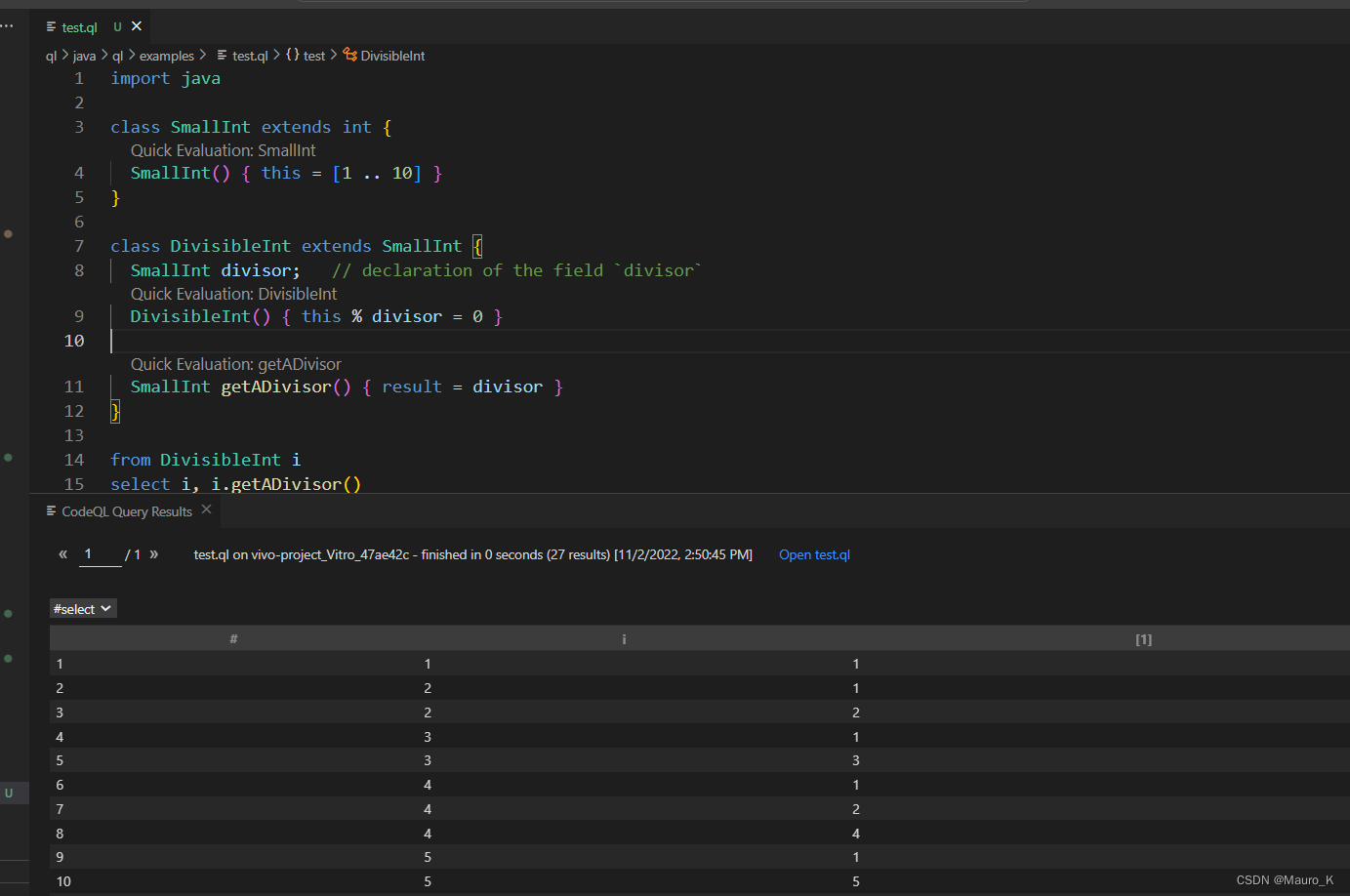Run Quick Evaluation: SmallInt code lens
Viewport: 1350px width, 896px height.
(224, 150)
